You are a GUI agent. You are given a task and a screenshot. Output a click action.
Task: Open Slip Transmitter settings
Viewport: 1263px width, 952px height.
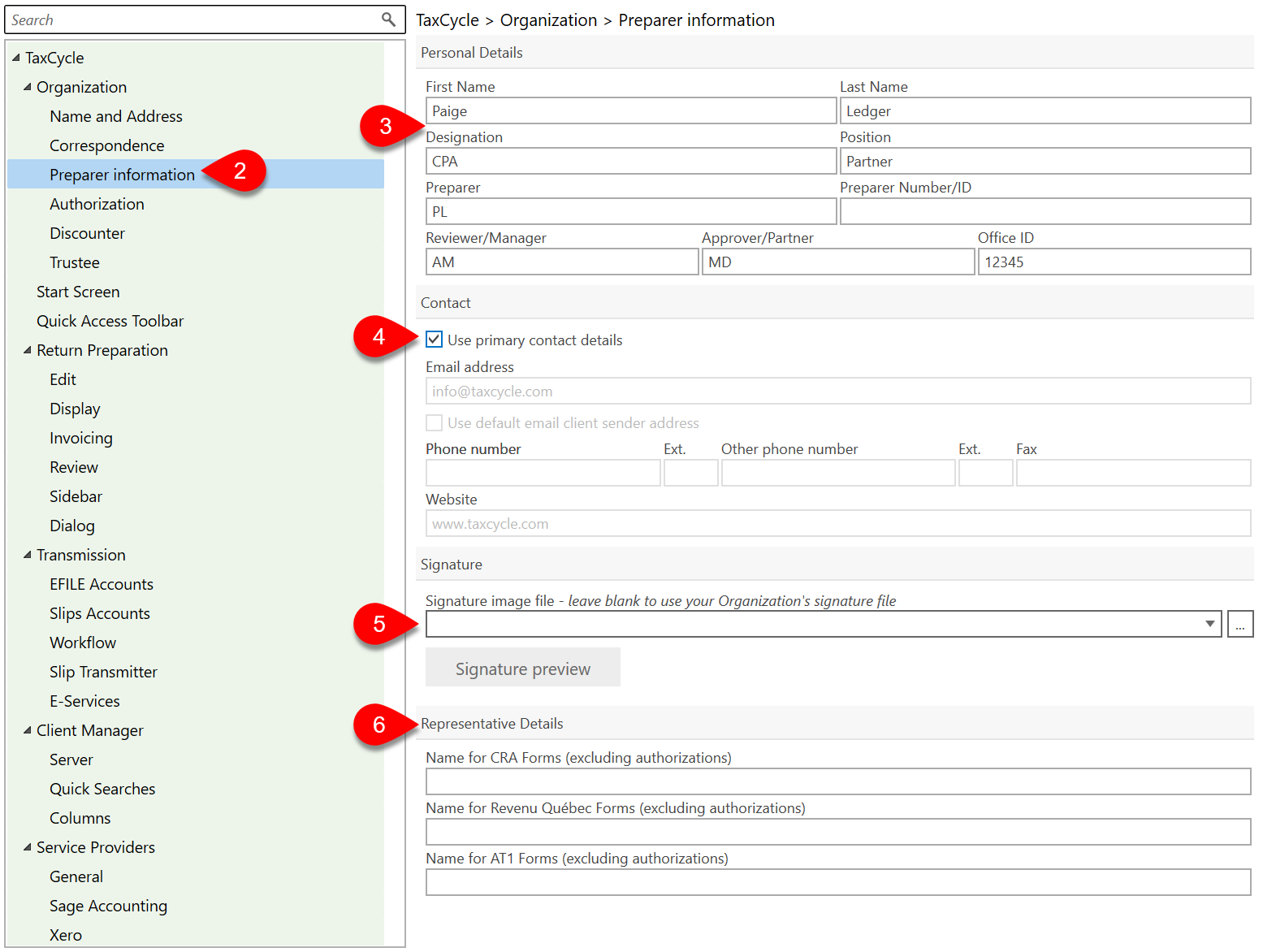tap(104, 672)
